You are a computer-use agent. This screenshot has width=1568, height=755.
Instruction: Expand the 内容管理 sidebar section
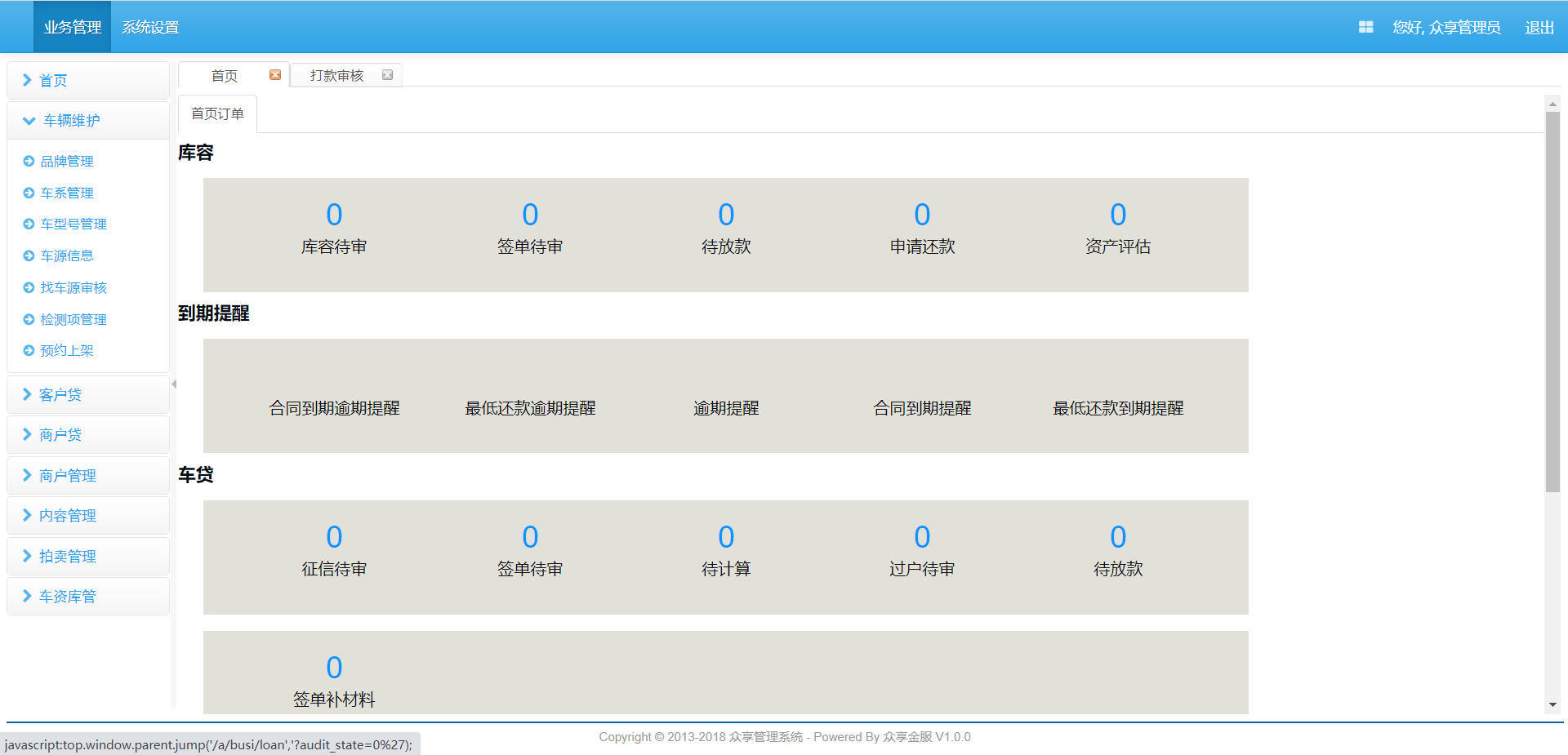88,516
